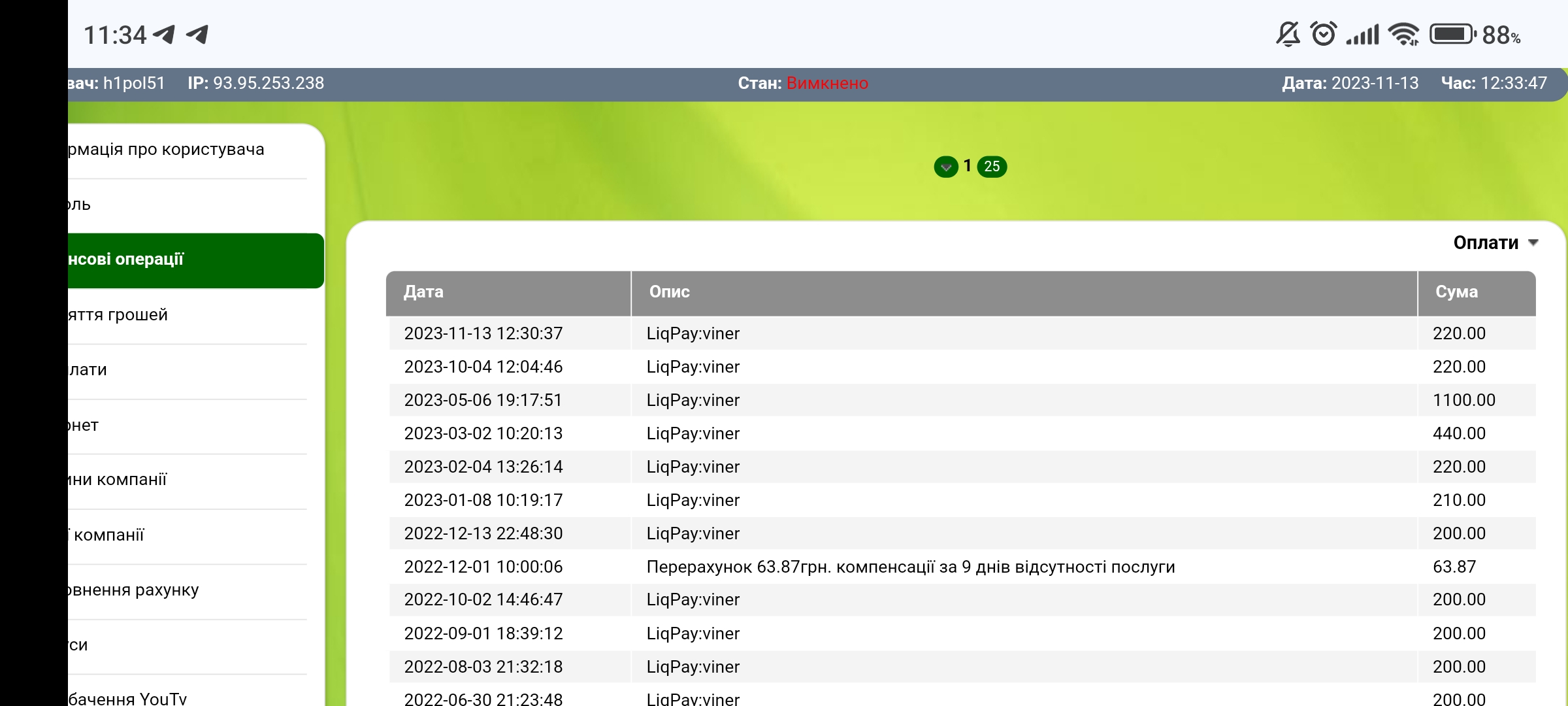The height and width of the screenshot is (706, 1568).
Task: Tap the muted bell status icon
Action: point(1288,34)
